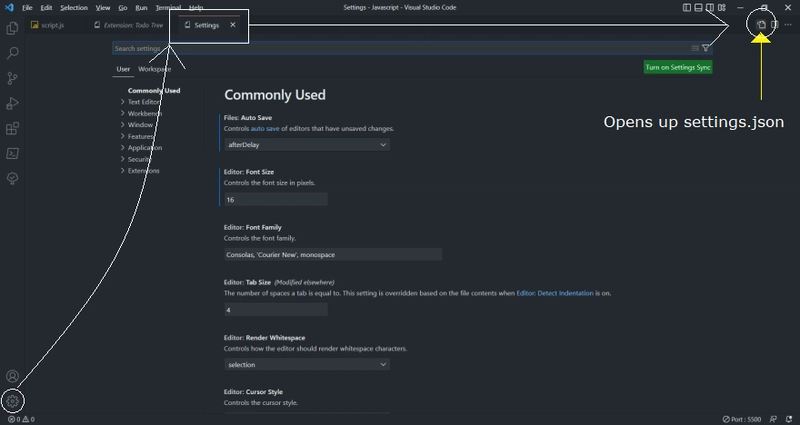Open the File menu
The width and height of the screenshot is (800, 425).
(27, 8)
